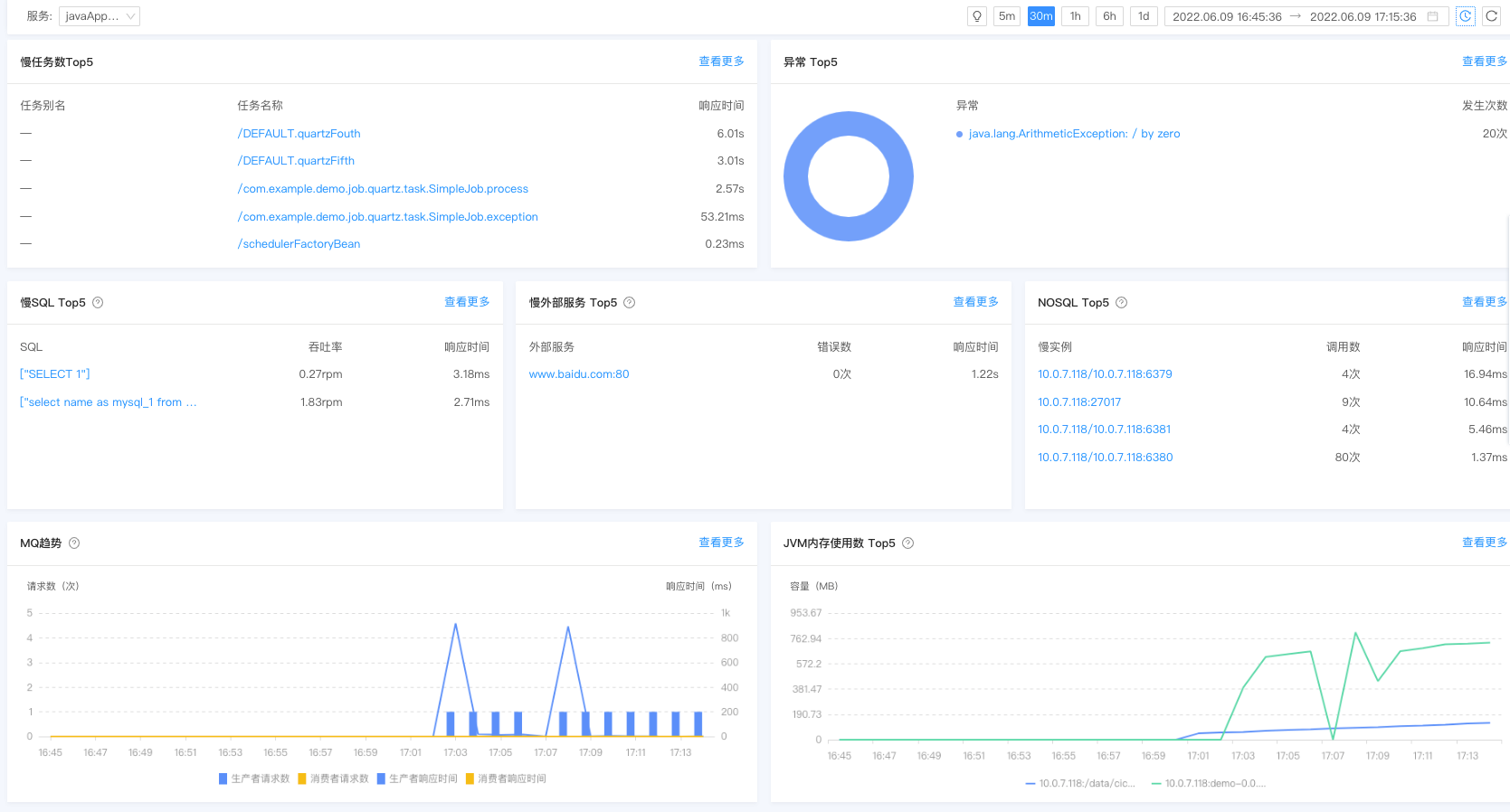Viewport: 1510px width, 812px height.
Task: Open task /DEFAULT.quartzFouth
Action: [299, 134]
